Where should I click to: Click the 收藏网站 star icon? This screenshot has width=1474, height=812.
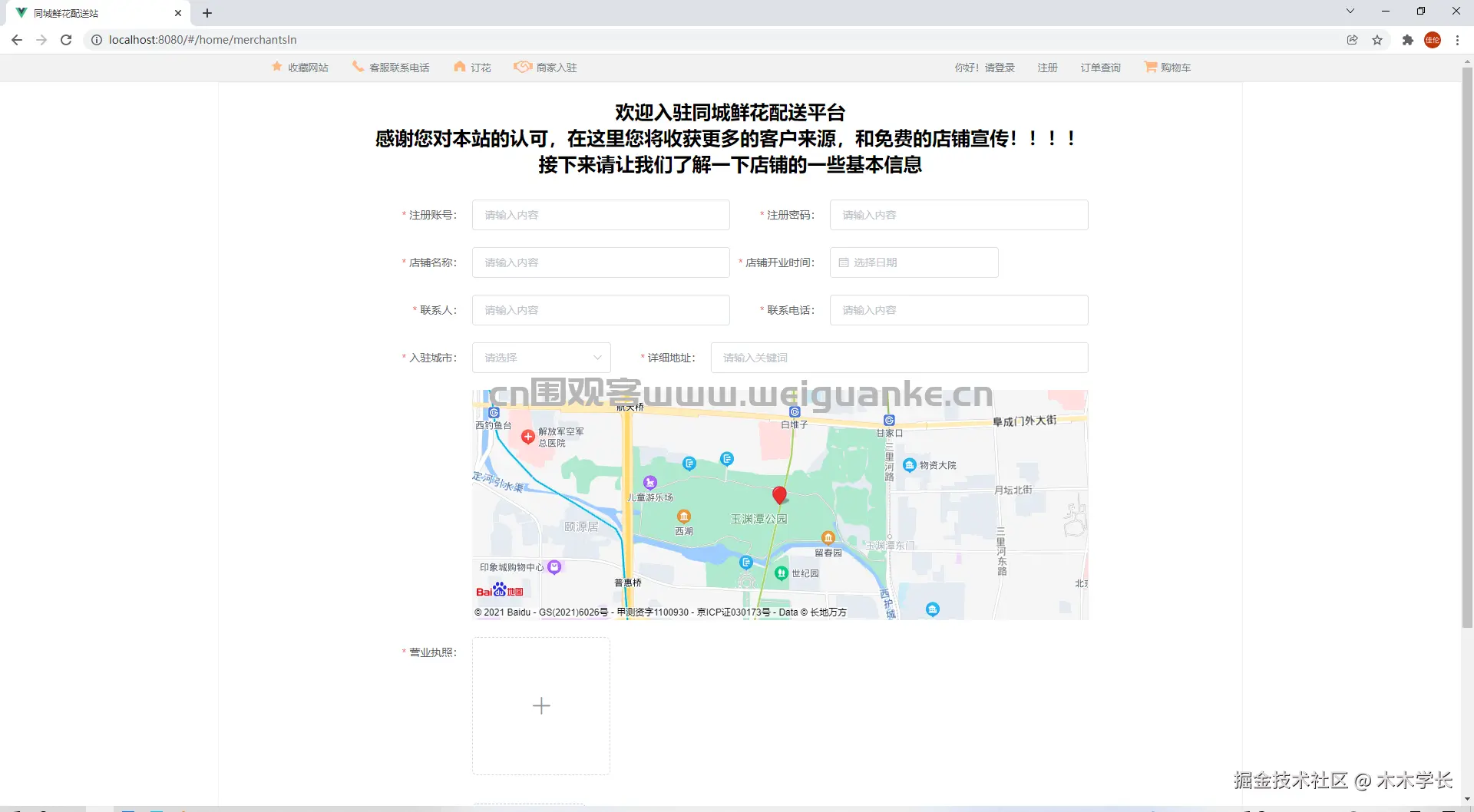[x=277, y=67]
